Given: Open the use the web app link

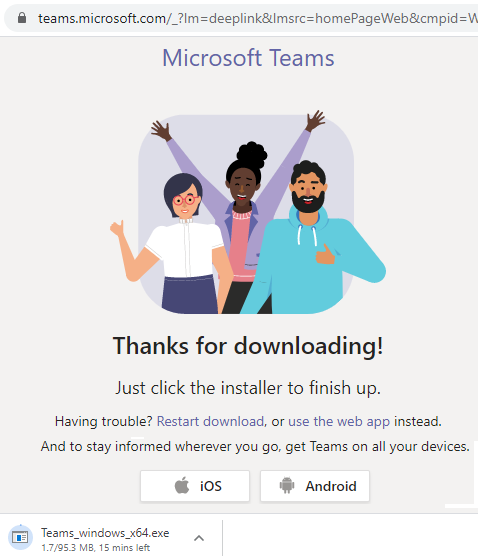Looking at the screenshot, I should [x=339, y=421].
